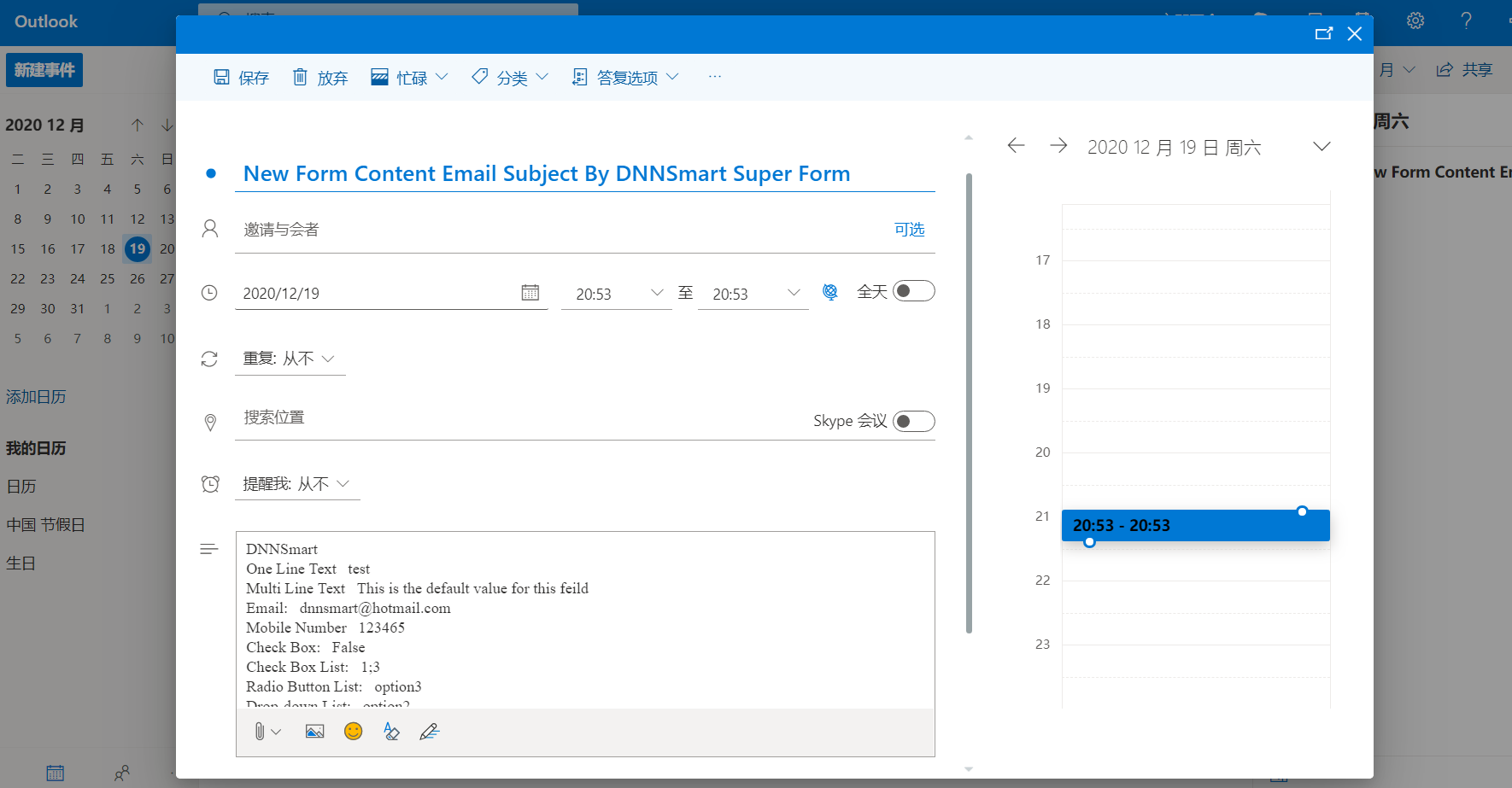Pop out event form to new window
This screenshot has width=1512, height=788.
coord(1324,33)
